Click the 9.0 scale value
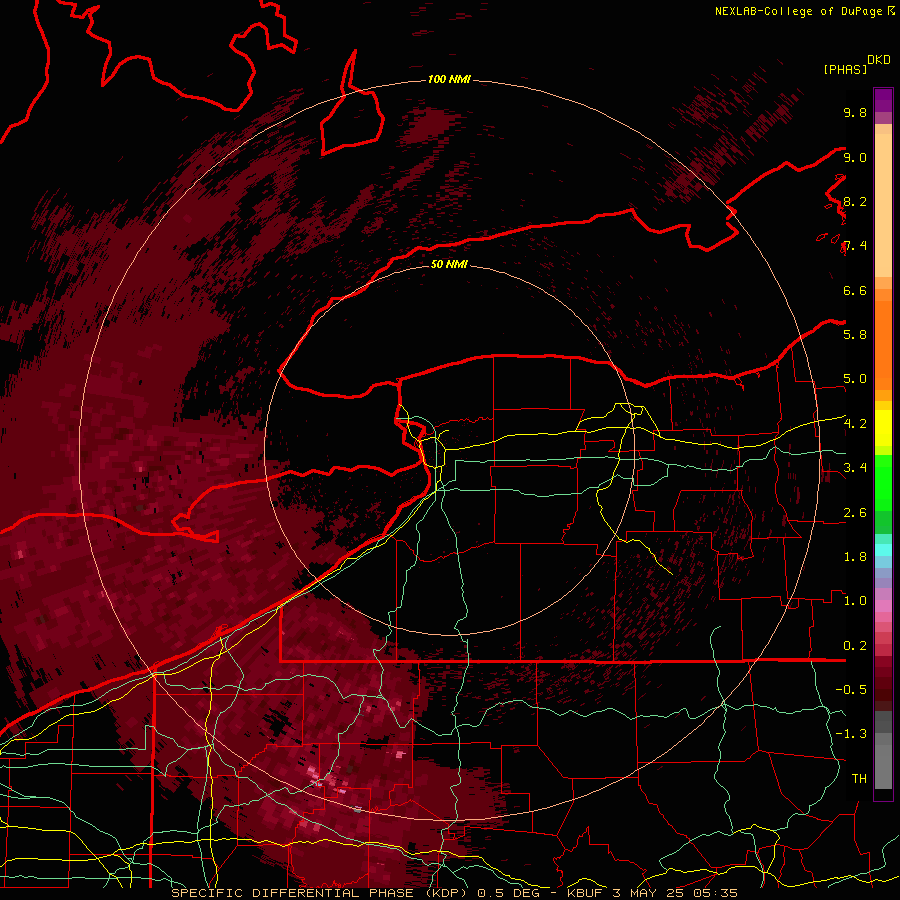 [x=855, y=157]
